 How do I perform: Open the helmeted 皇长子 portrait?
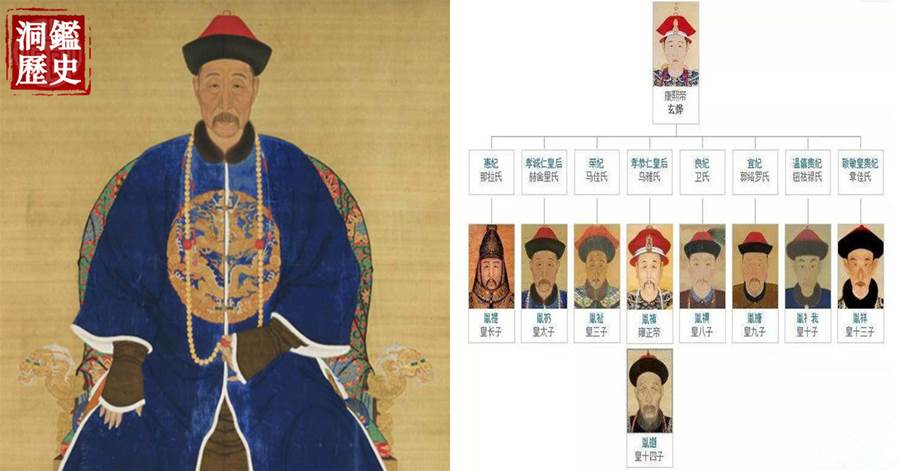(x=491, y=267)
